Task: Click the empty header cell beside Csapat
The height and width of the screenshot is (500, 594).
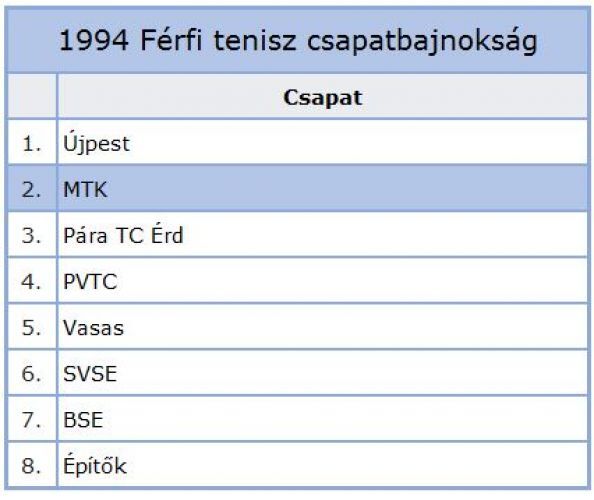Action: 32,97
